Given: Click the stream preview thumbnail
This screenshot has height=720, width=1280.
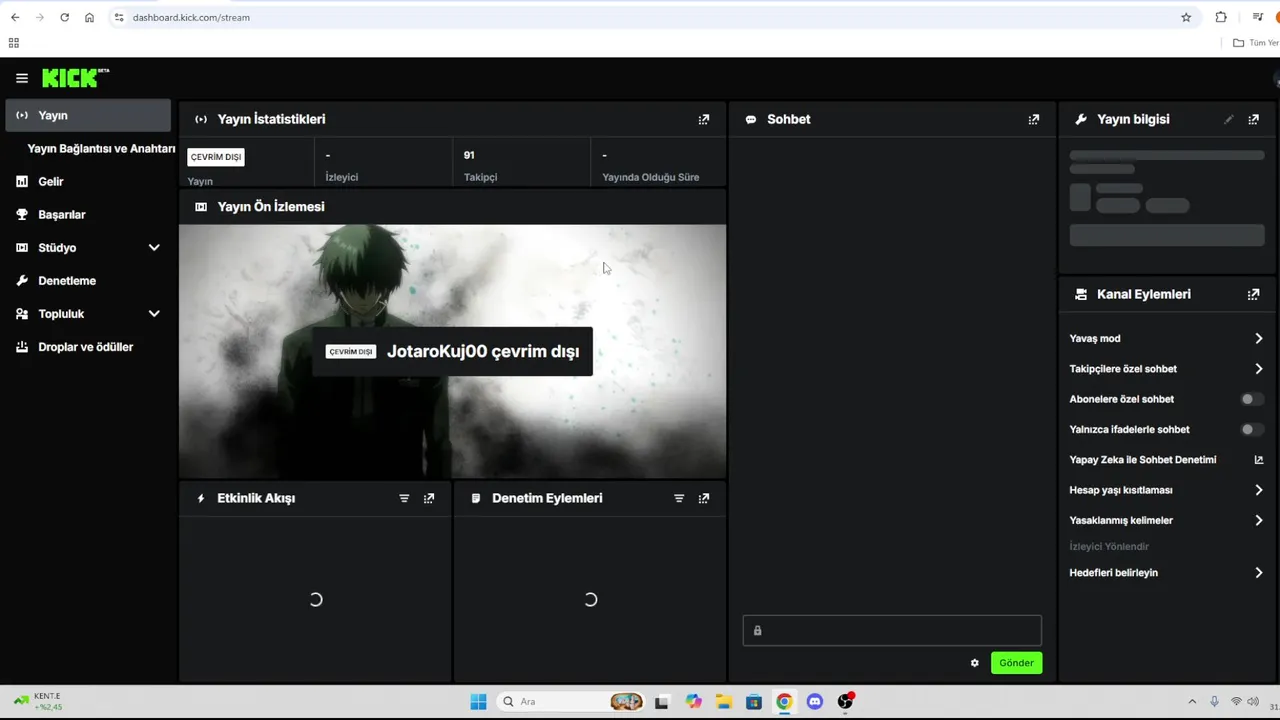Looking at the screenshot, I should coord(452,351).
